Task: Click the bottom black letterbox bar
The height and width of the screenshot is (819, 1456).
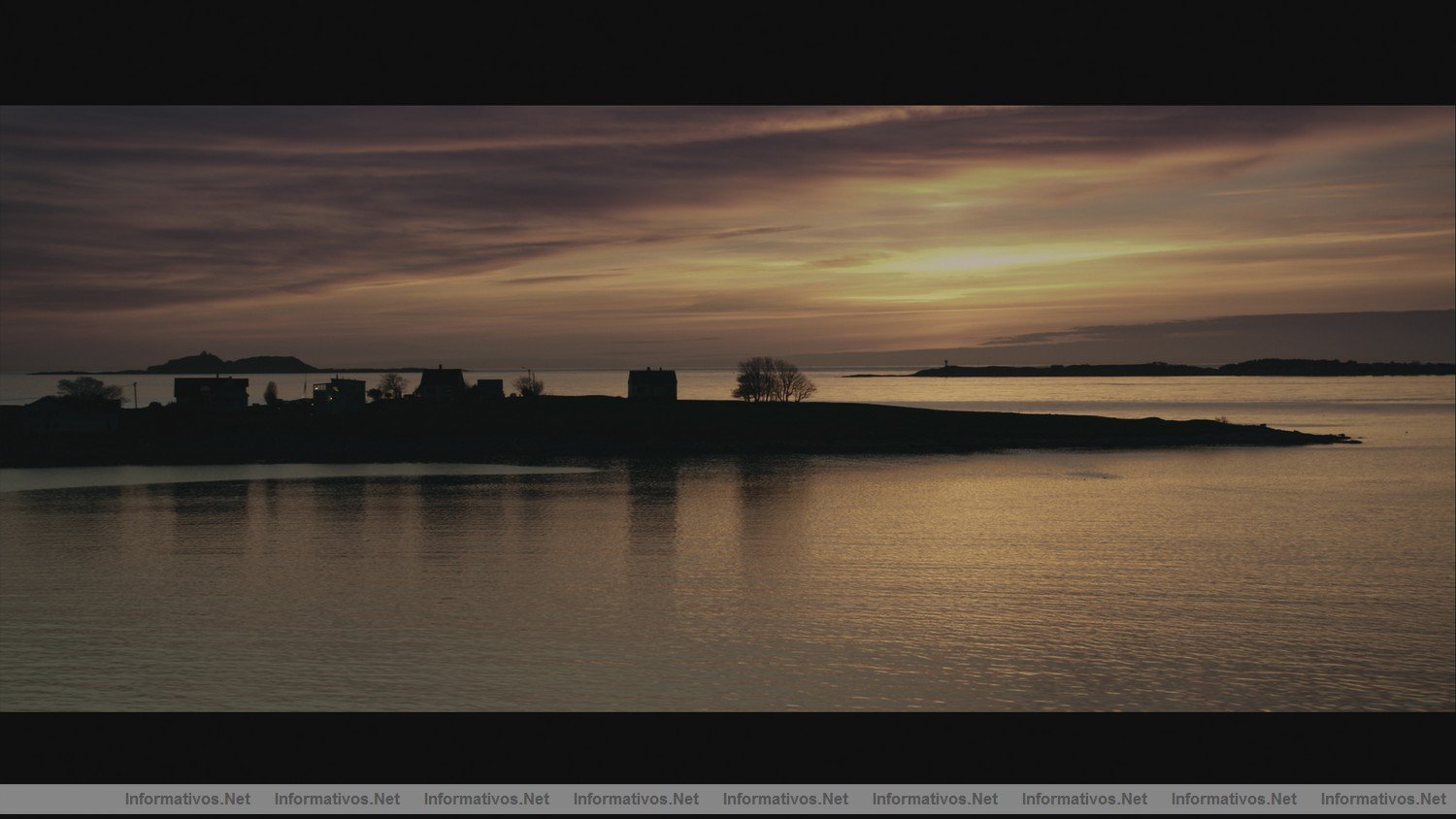Action: point(728,747)
